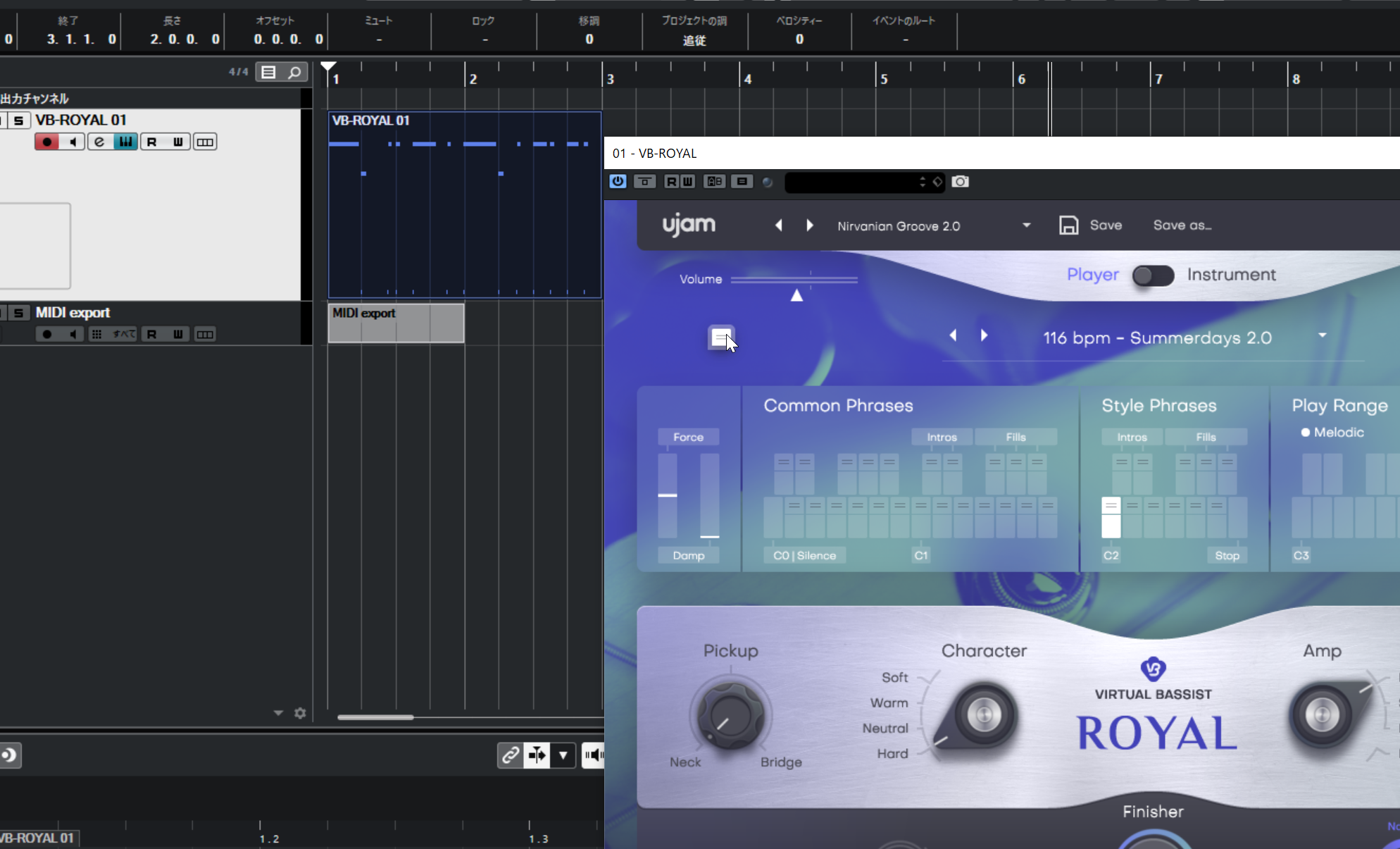This screenshot has width=1400, height=849.
Task: Solo the MIDI export track
Action: [x=19, y=313]
